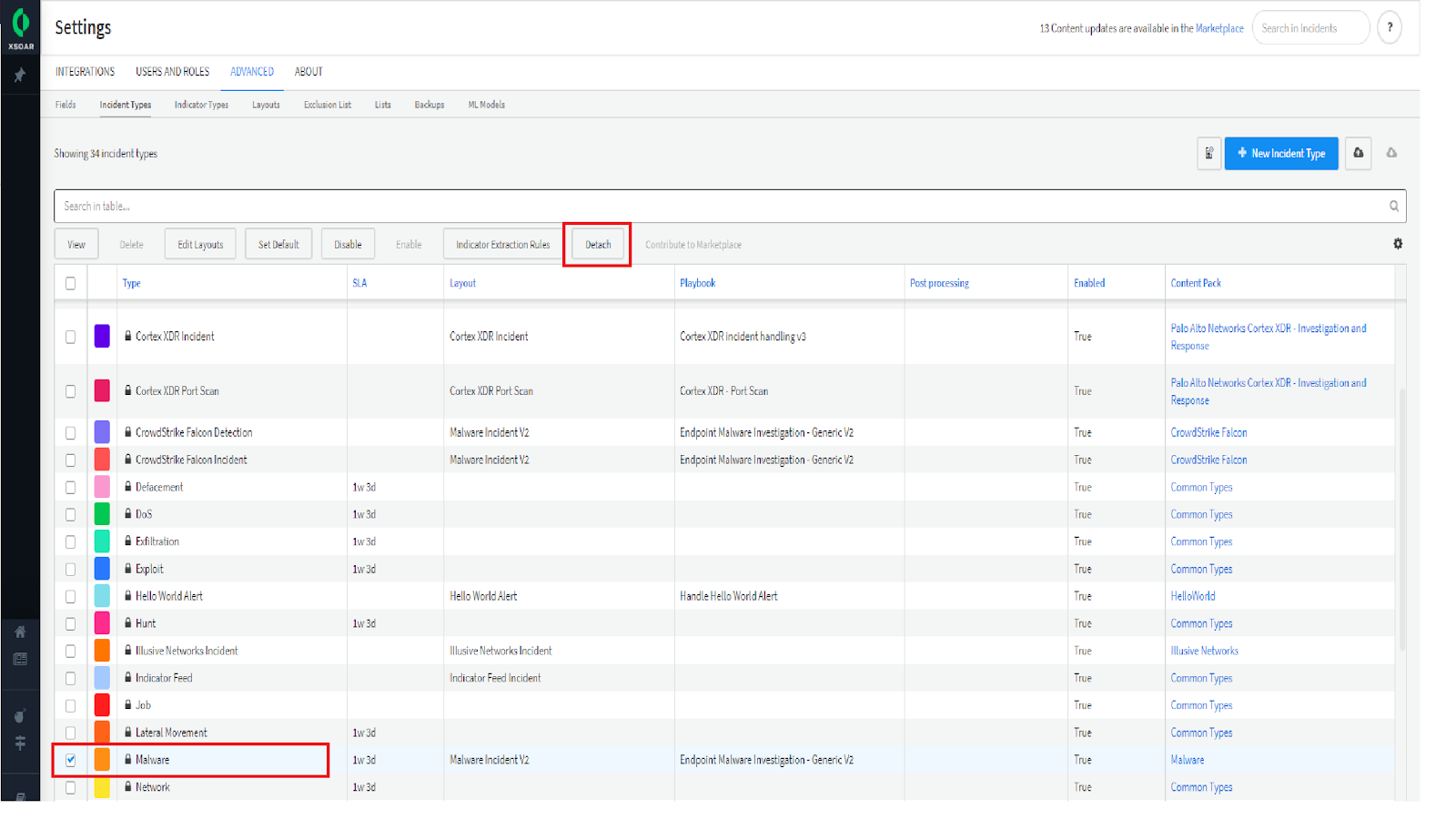Viewport: 1456px width, 819px height.
Task: Open the document icon next to New Incident Type
Action: (1208, 153)
